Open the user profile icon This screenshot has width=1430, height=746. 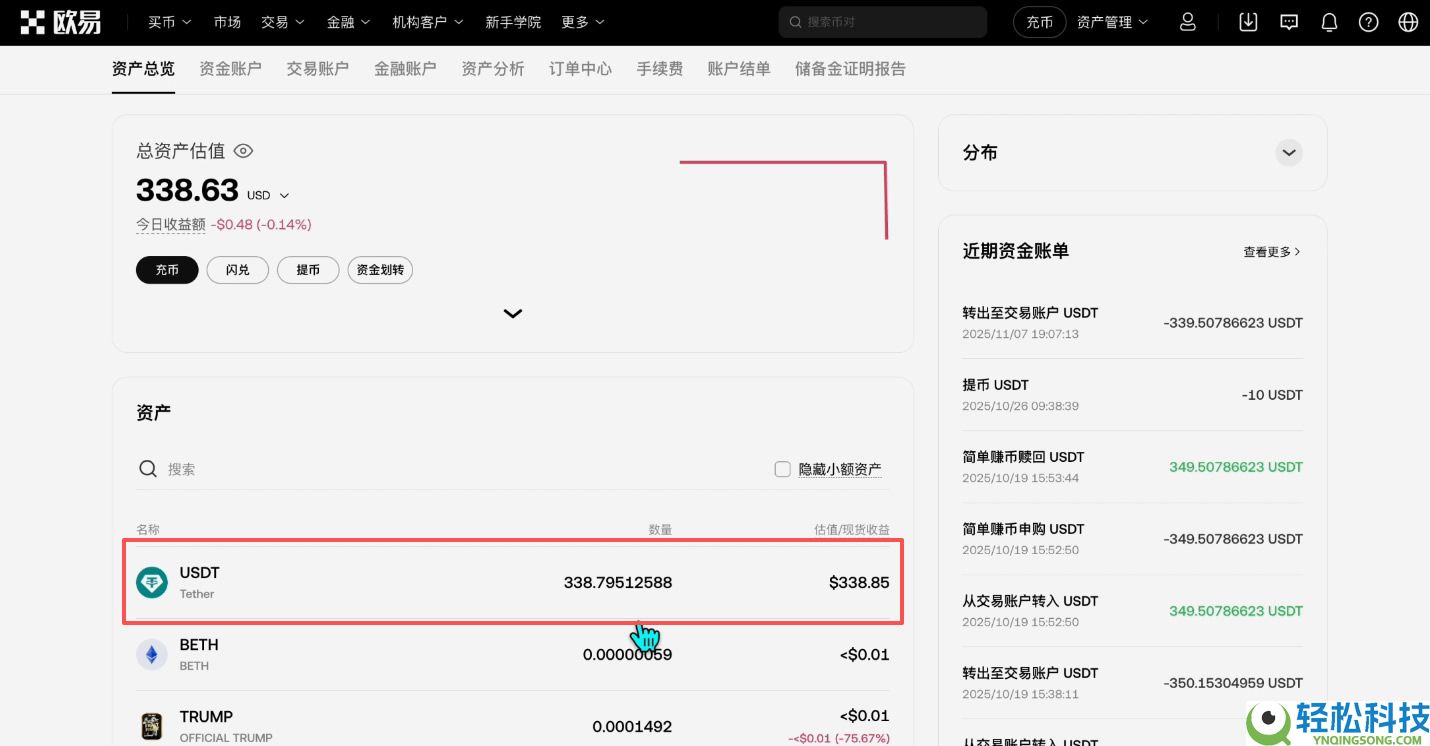tap(1187, 21)
